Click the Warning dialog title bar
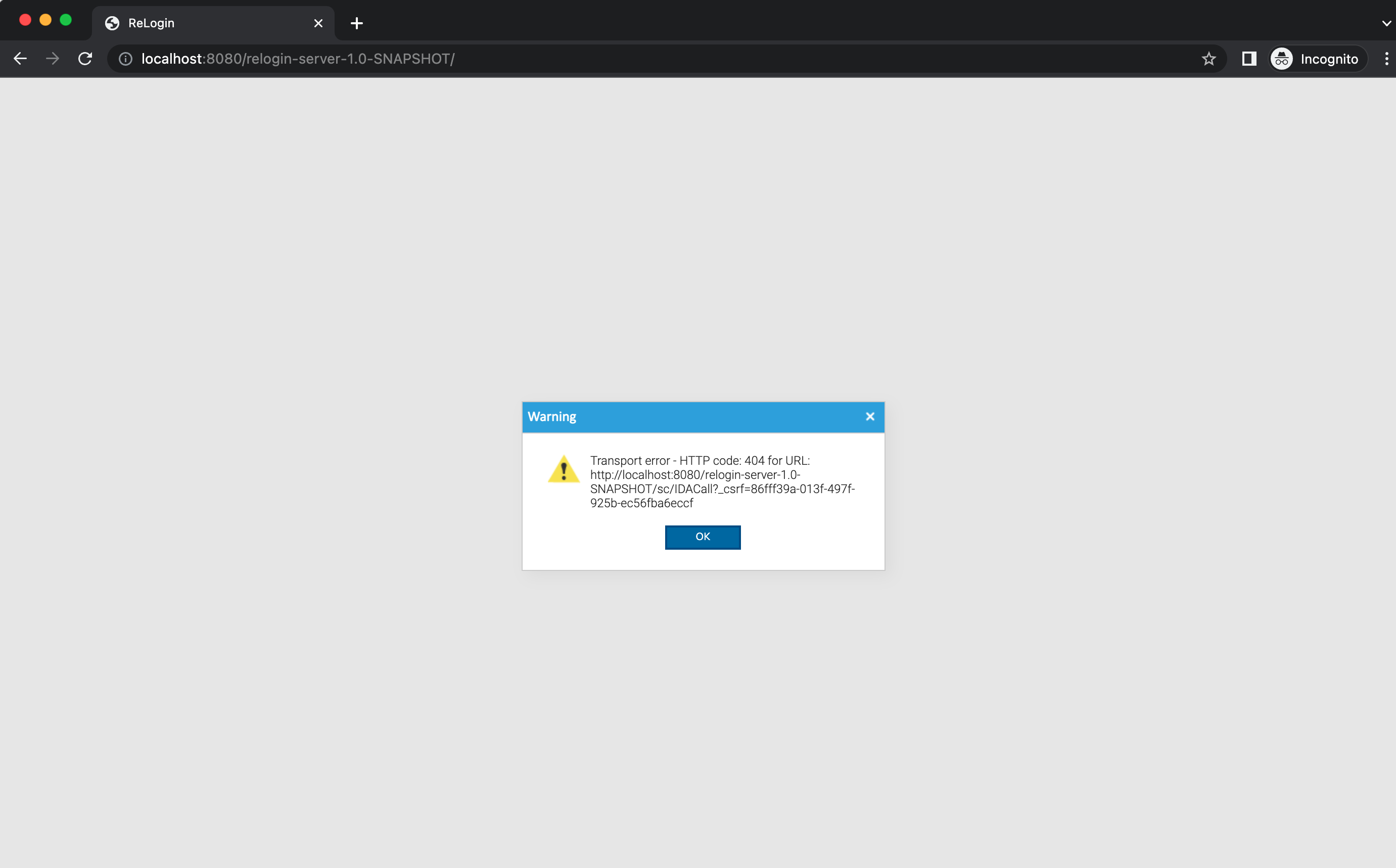The height and width of the screenshot is (868, 1396). (703, 417)
